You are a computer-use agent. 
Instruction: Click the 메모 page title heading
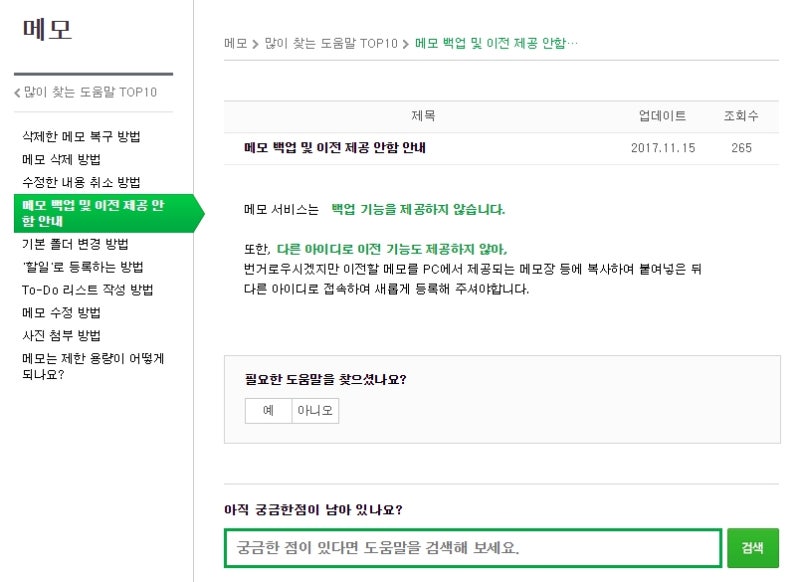47,30
